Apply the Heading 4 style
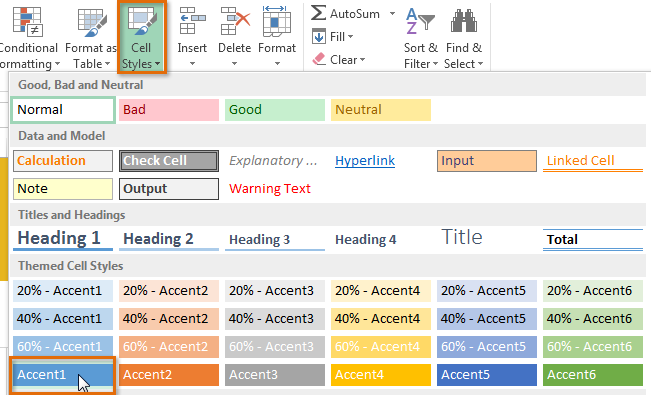651x395 pixels. pyautogui.click(x=381, y=239)
